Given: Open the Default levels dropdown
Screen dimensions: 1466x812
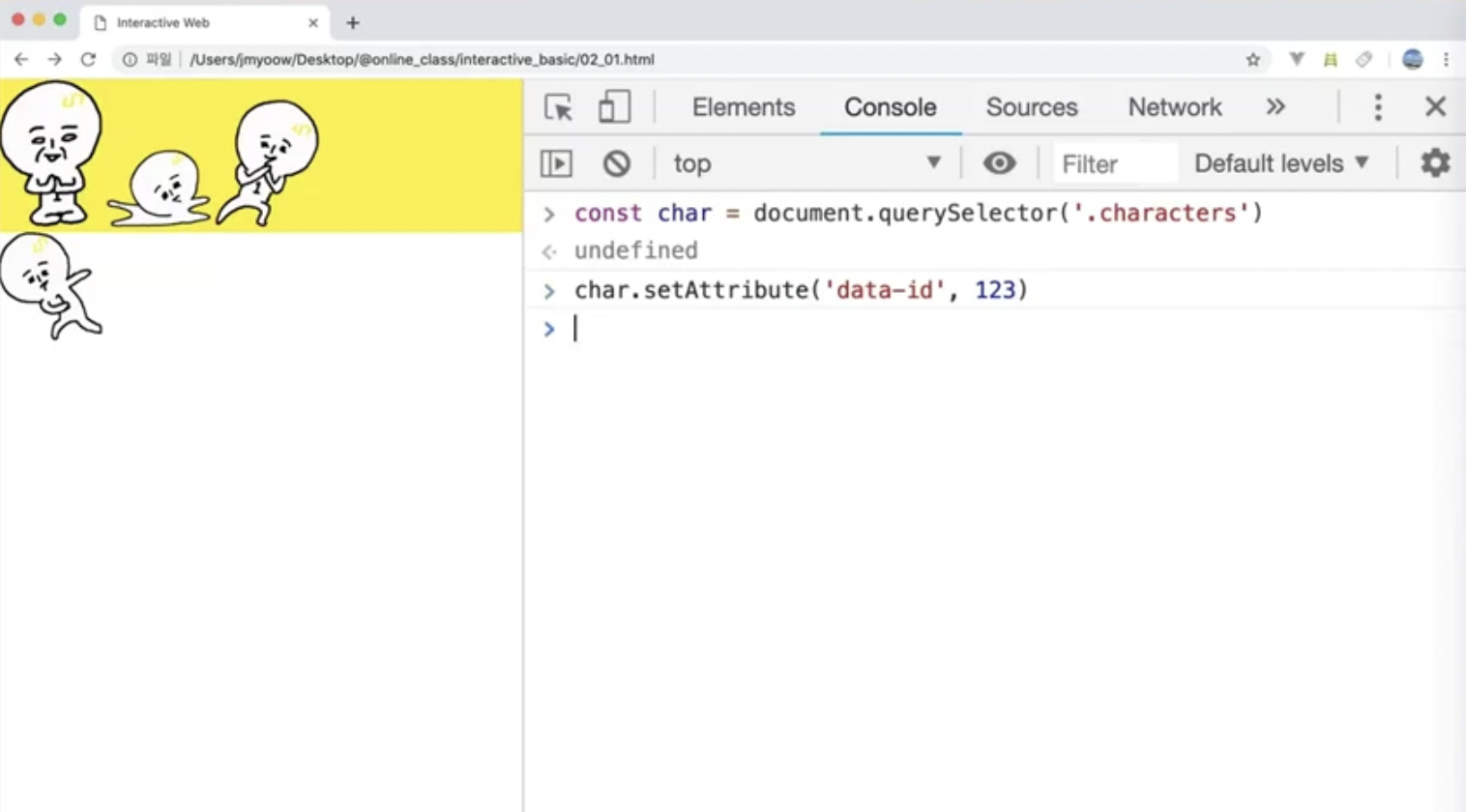Looking at the screenshot, I should [x=1281, y=163].
